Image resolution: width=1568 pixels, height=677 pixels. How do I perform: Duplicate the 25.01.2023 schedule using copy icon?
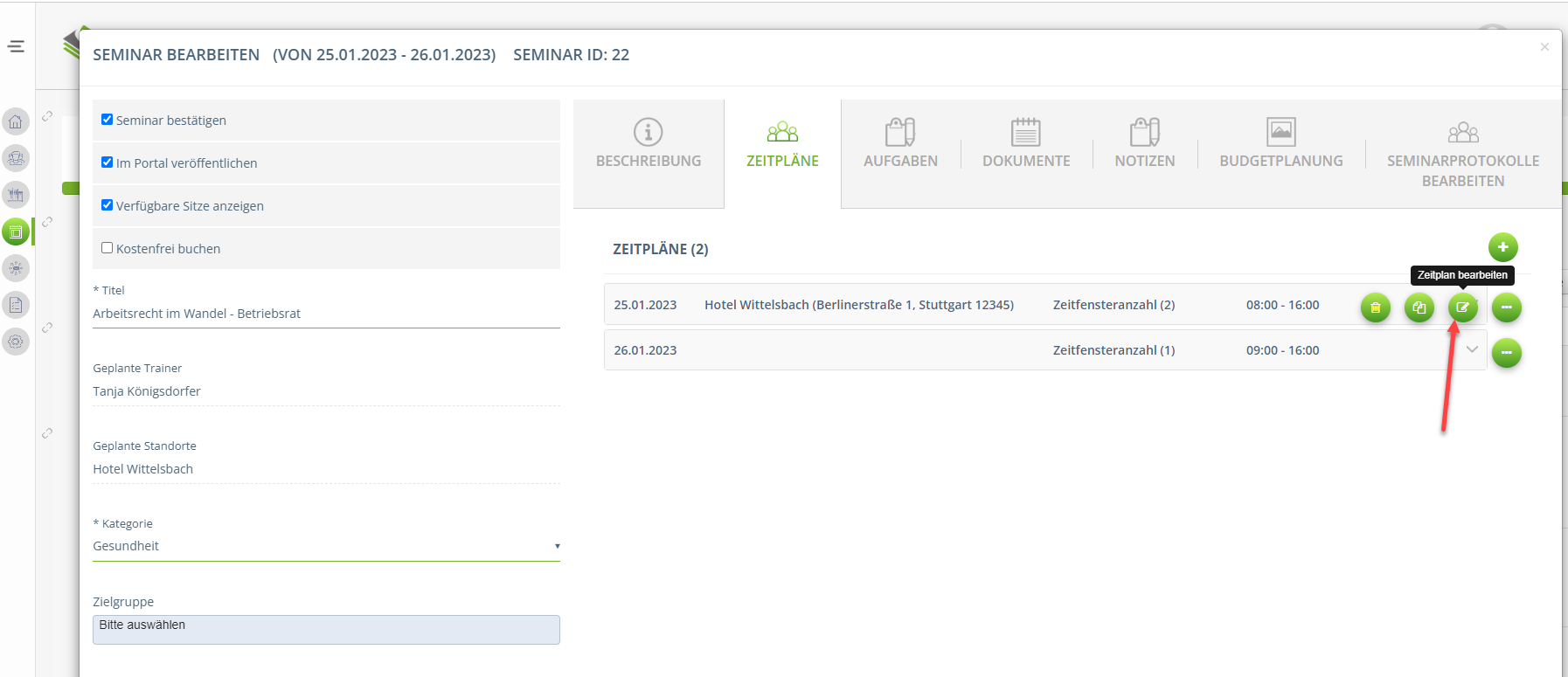click(x=1419, y=307)
